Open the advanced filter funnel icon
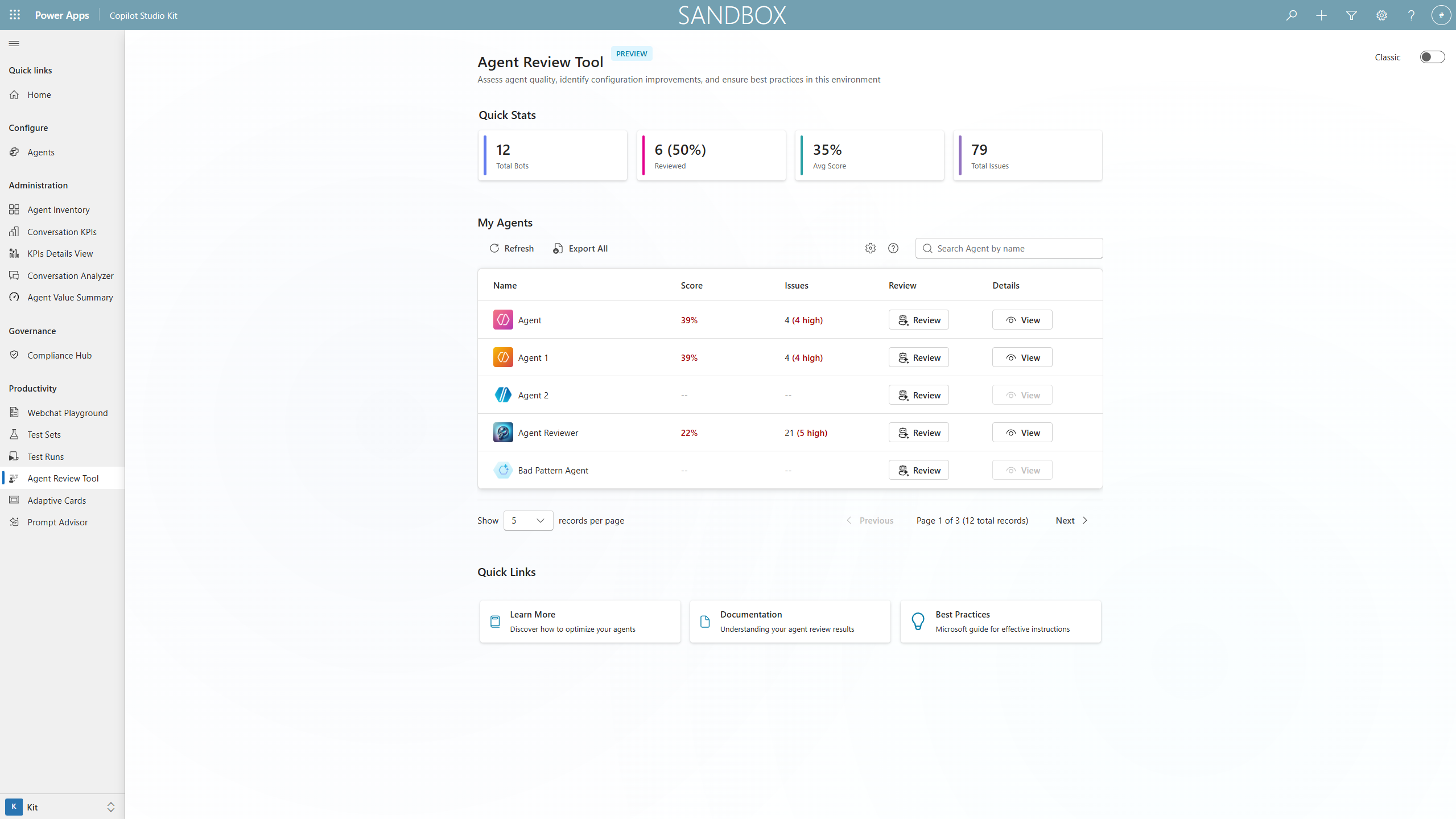This screenshot has height=819, width=1456. pos(1351,15)
